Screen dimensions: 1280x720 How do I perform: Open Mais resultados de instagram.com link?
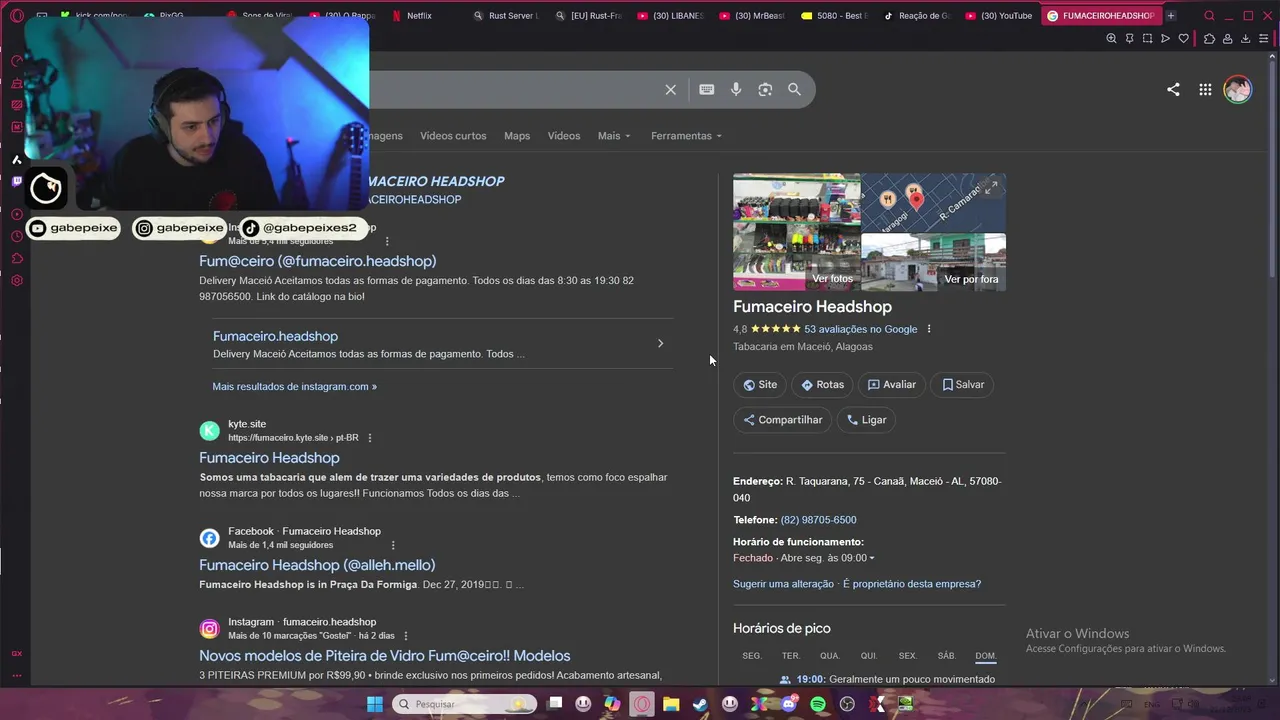(x=294, y=386)
